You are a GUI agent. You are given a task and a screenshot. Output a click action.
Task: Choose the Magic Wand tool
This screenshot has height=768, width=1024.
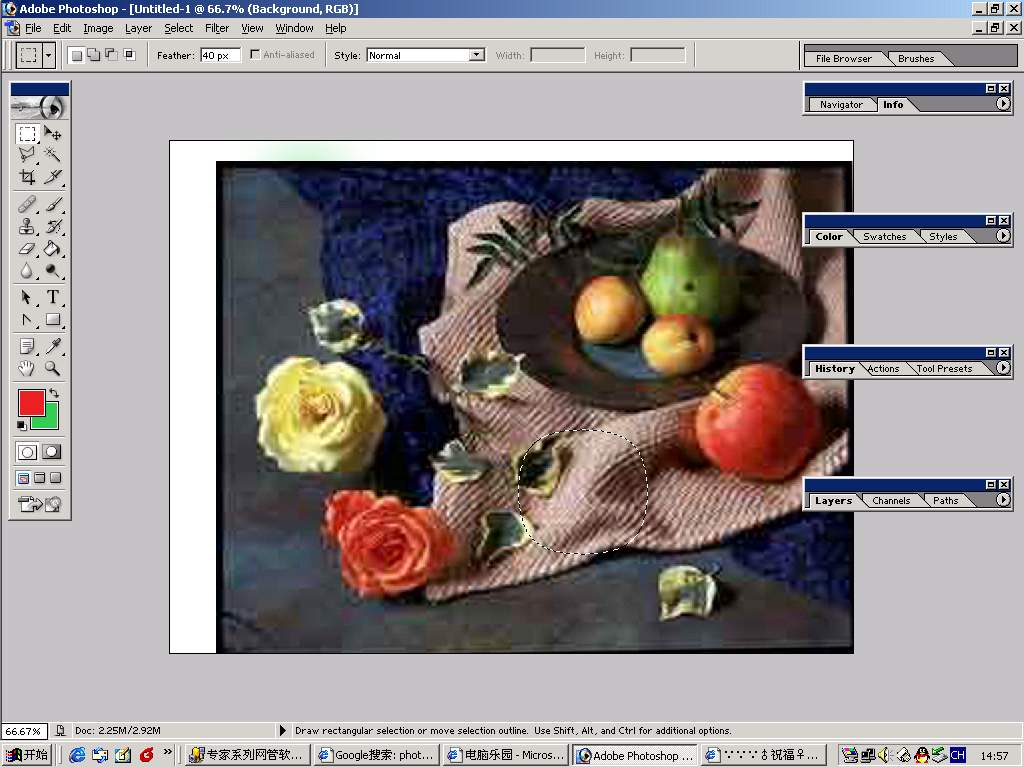[53, 155]
